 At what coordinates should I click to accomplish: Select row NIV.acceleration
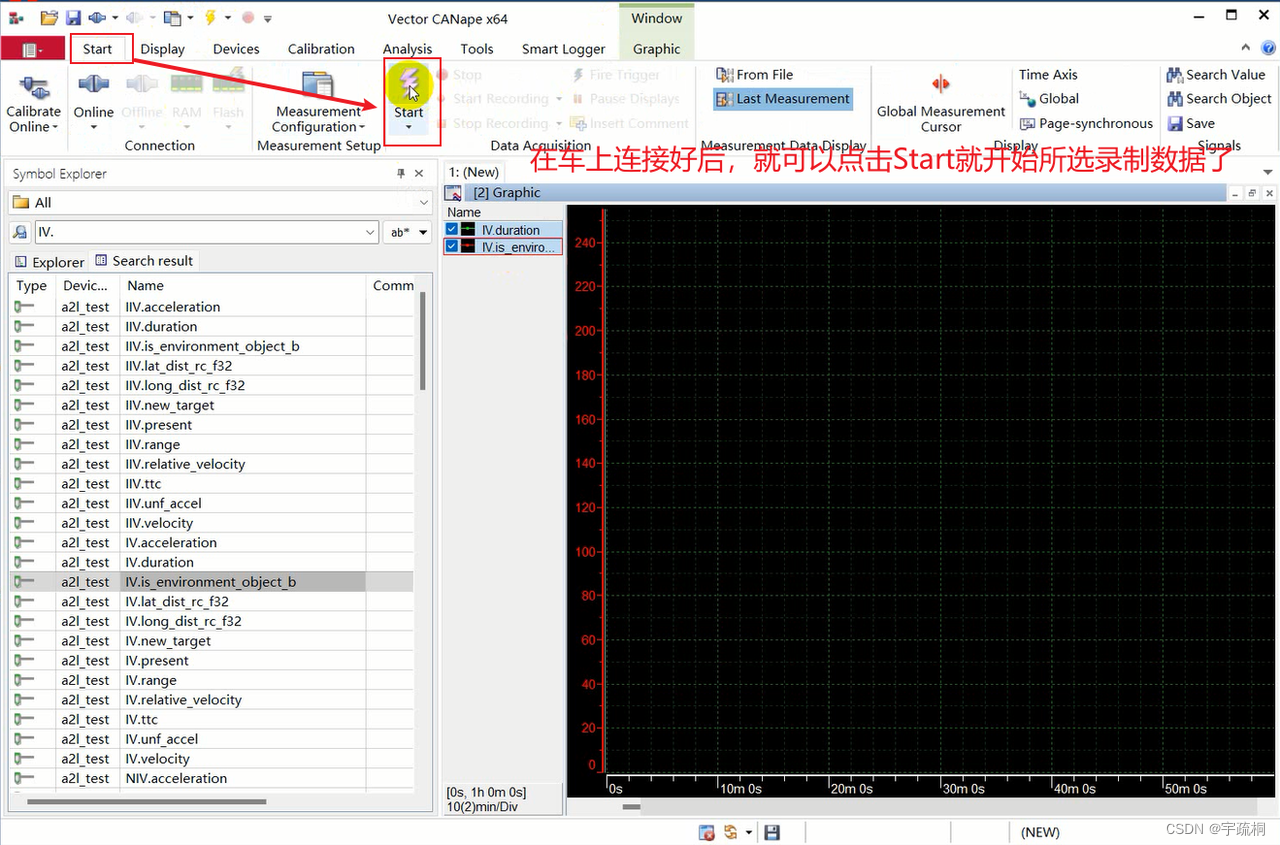212,779
